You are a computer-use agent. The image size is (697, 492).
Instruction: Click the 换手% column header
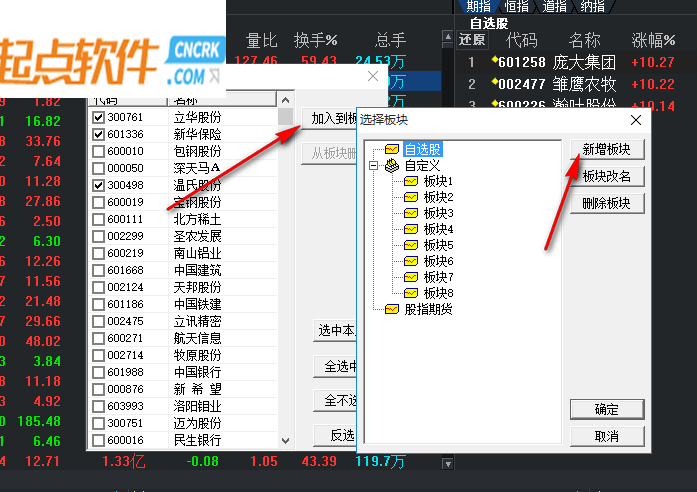[316, 40]
